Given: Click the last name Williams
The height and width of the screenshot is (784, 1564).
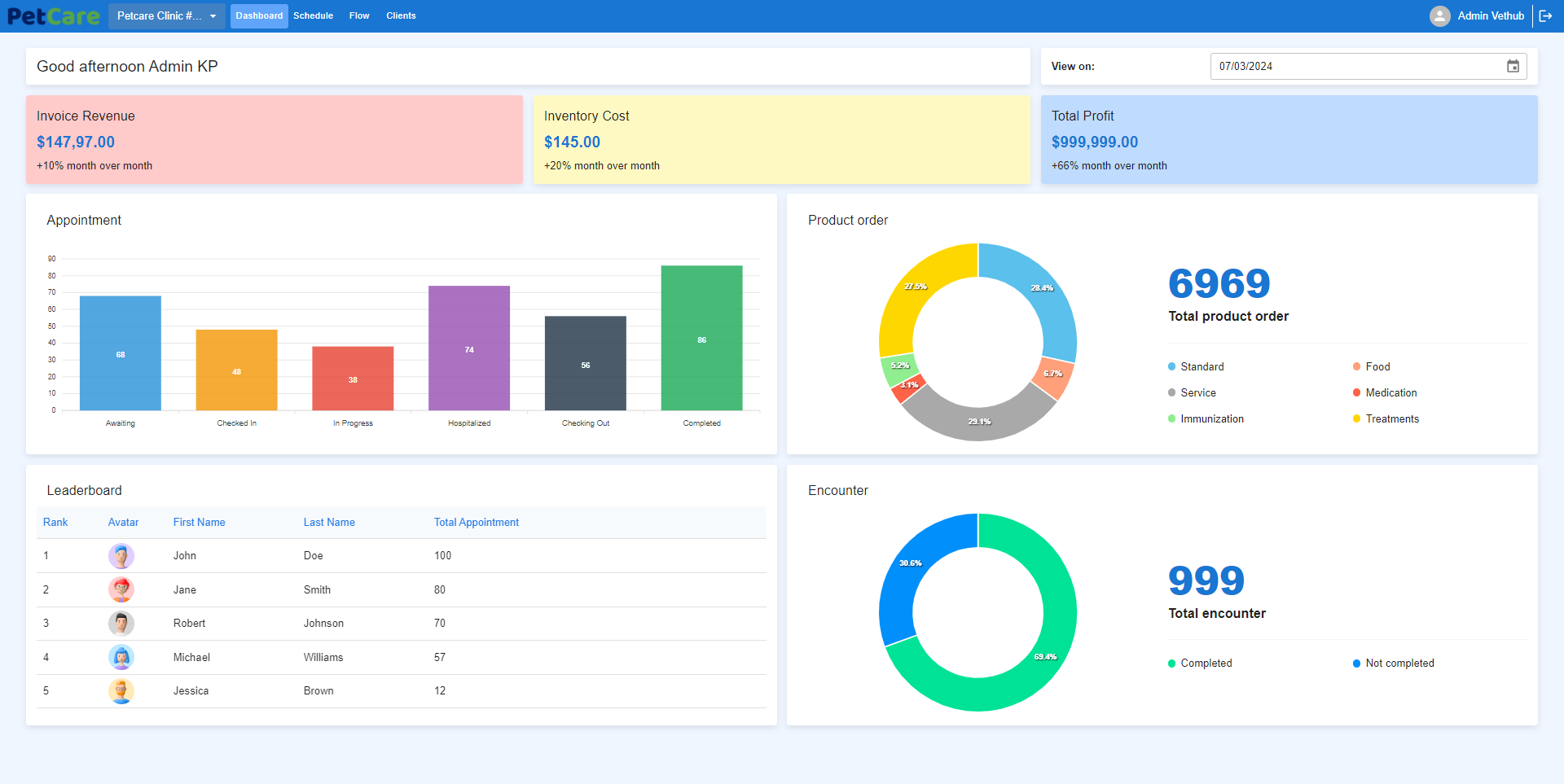Looking at the screenshot, I should [x=323, y=658].
